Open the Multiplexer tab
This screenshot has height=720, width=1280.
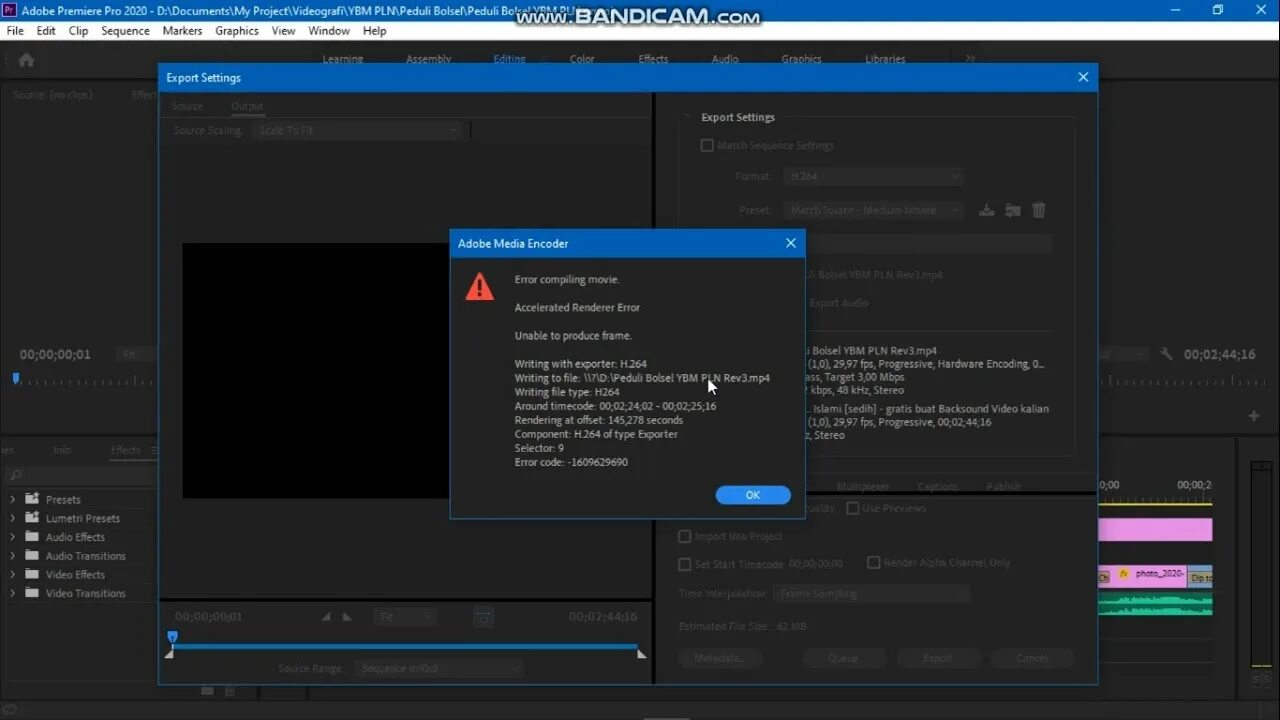tap(863, 486)
